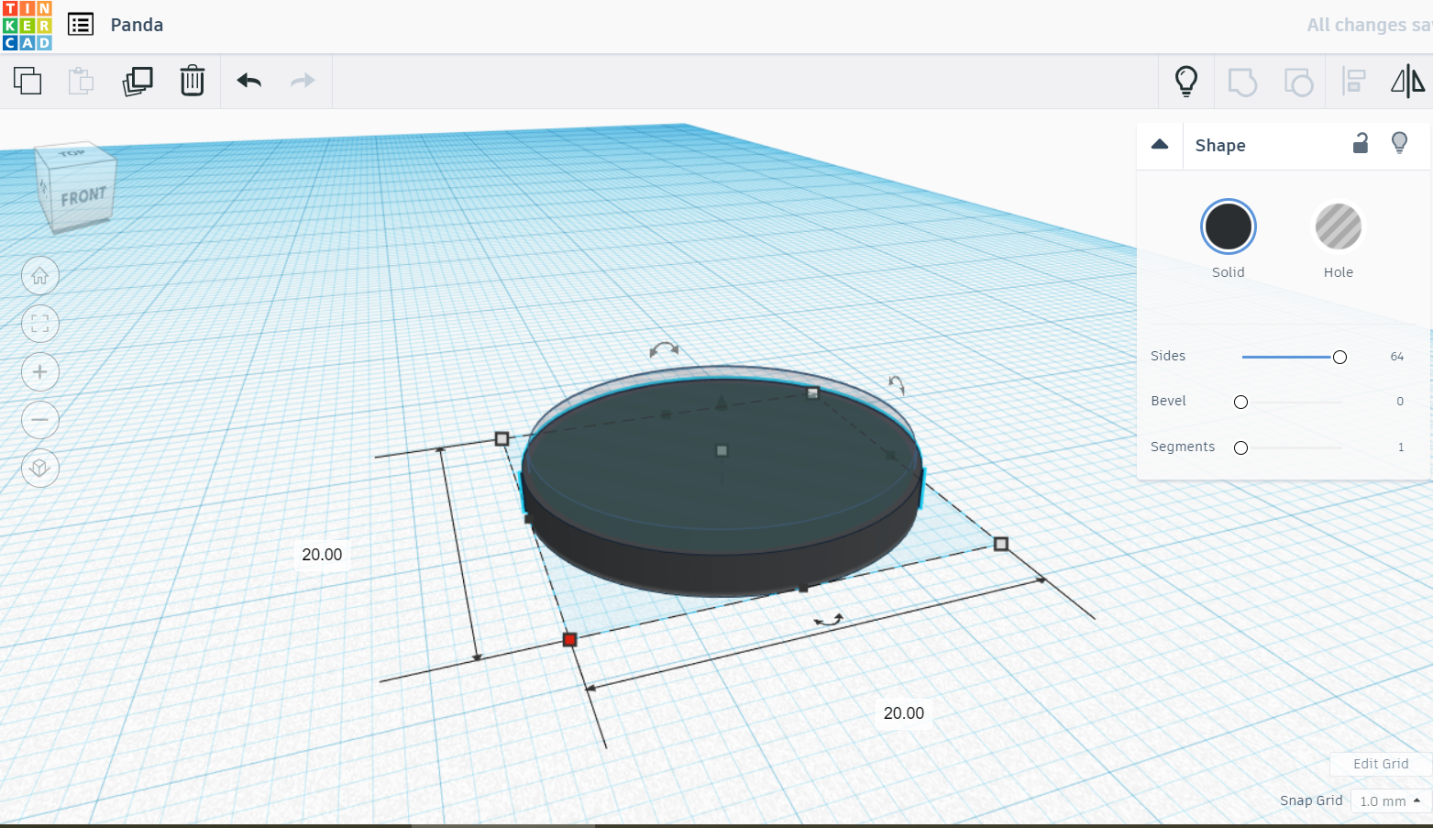Click the Paste toolbar icon

click(82, 81)
